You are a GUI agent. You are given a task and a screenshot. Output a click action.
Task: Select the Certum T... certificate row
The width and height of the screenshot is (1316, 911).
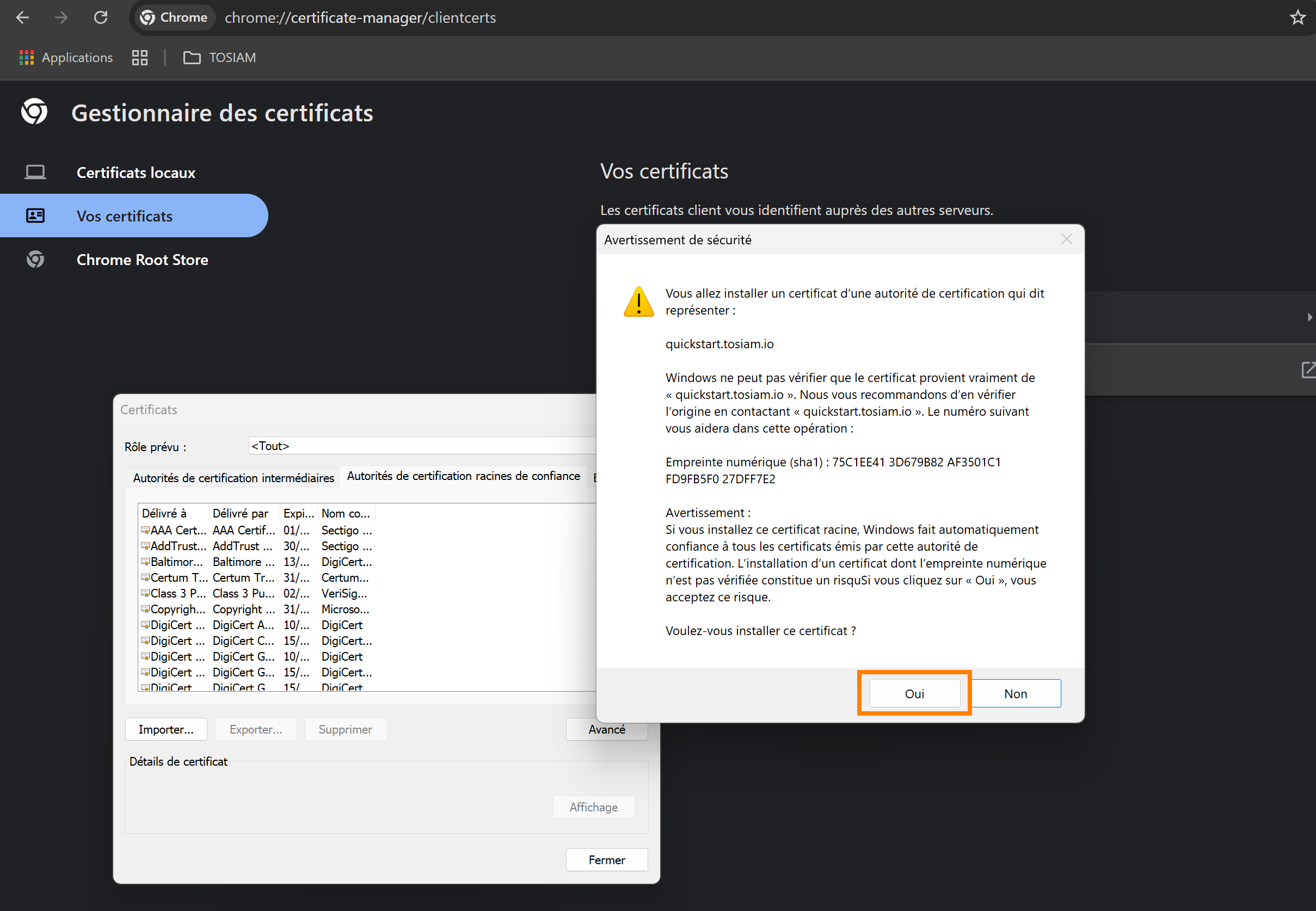(257, 577)
